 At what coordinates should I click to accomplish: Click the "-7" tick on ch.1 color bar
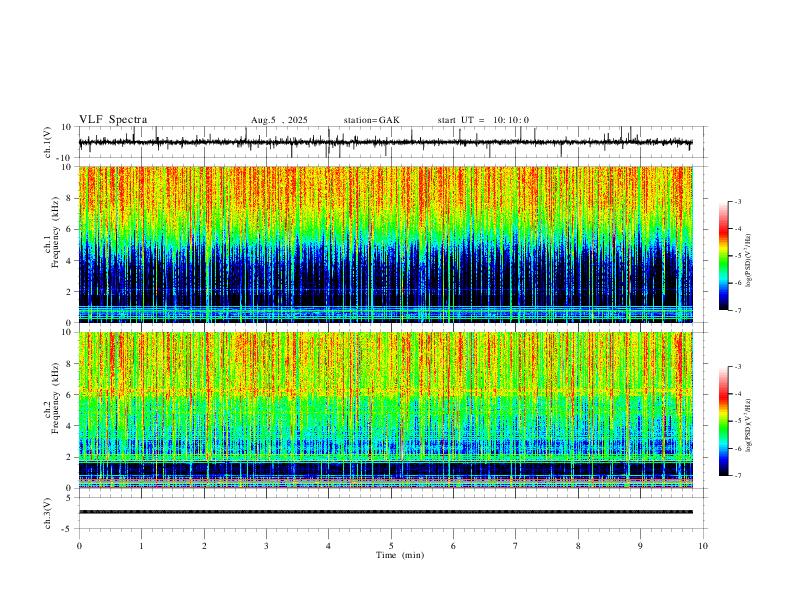(737, 311)
